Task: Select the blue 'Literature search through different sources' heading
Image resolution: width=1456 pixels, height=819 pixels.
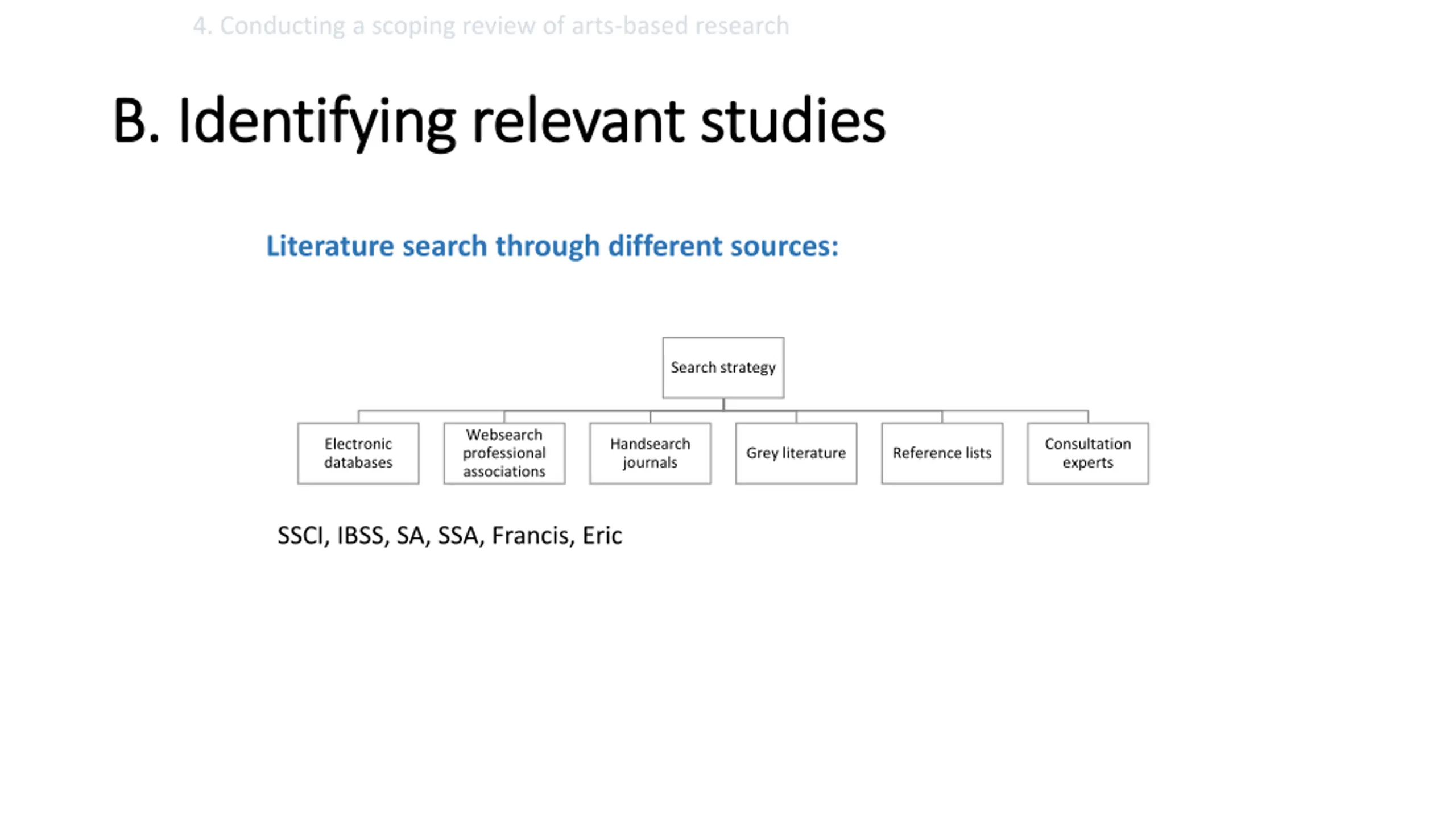Action: pyautogui.click(x=552, y=246)
